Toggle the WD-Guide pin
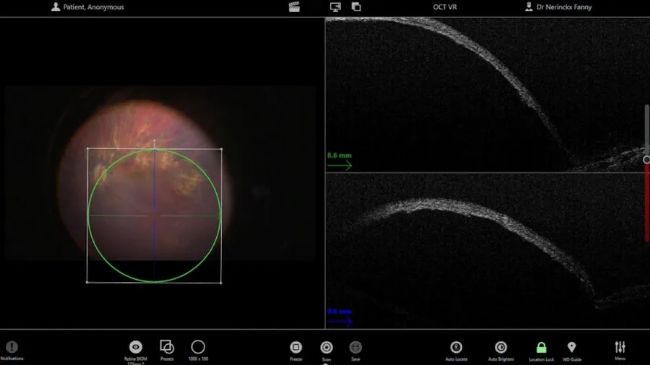The width and height of the screenshot is (650, 365). (x=572, y=347)
